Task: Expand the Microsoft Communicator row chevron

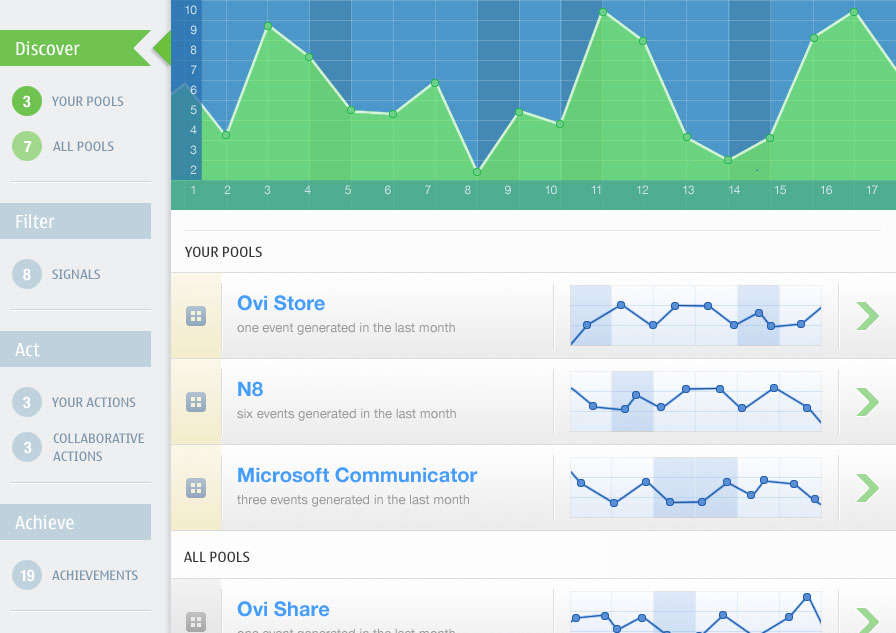Action: [866, 488]
